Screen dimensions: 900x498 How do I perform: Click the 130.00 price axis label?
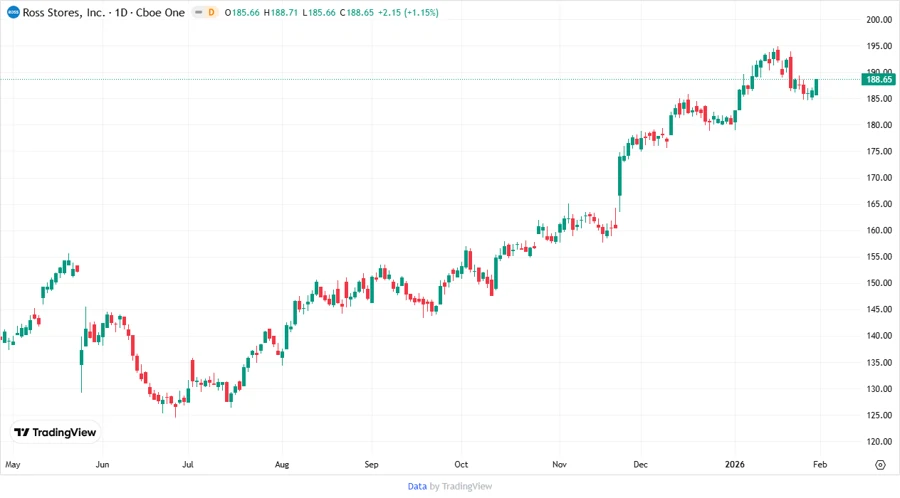click(879, 389)
